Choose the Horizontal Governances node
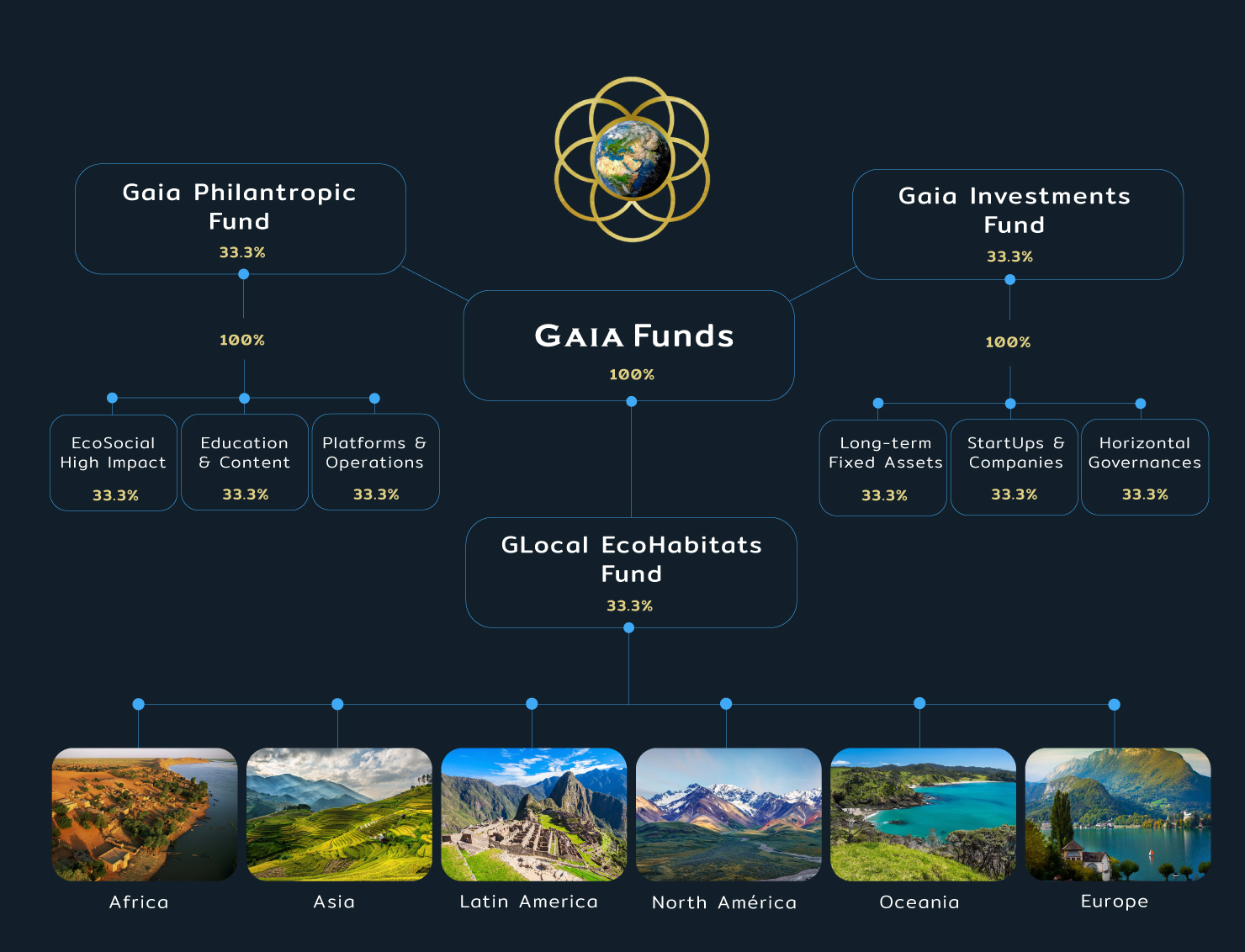The image size is (1245, 952). [1145, 467]
